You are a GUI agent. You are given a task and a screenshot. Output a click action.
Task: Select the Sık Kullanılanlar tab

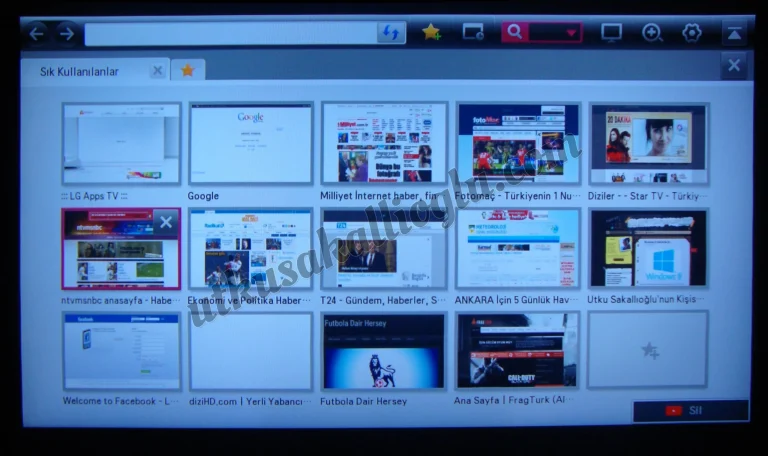pyautogui.click(x=95, y=71)
